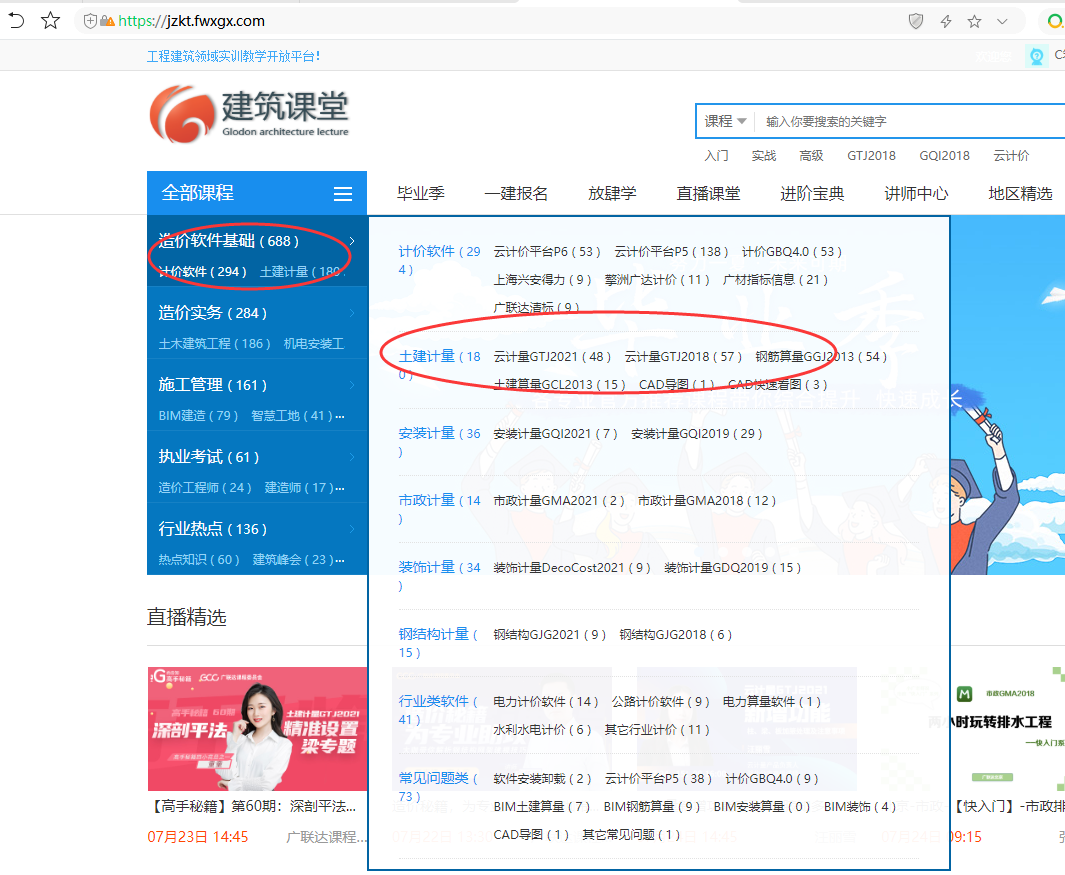
Task: Open the 进阶宝典 nav tab
Action: coord(812,194)
